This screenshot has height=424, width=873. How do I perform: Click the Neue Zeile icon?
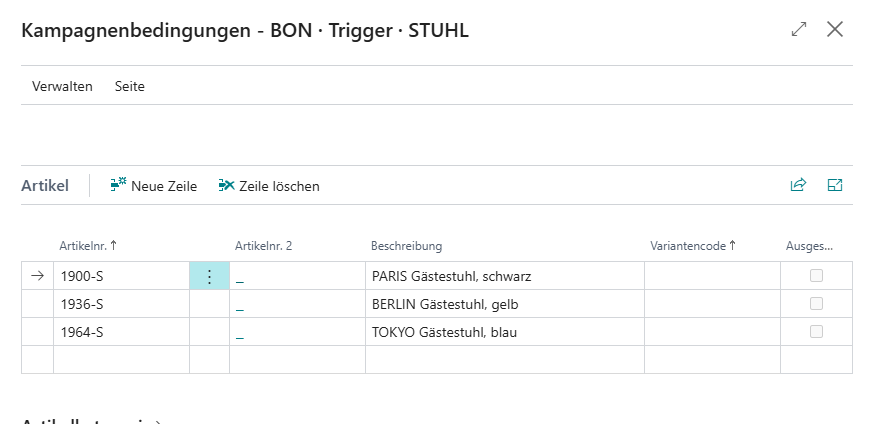tap(118, 185)
